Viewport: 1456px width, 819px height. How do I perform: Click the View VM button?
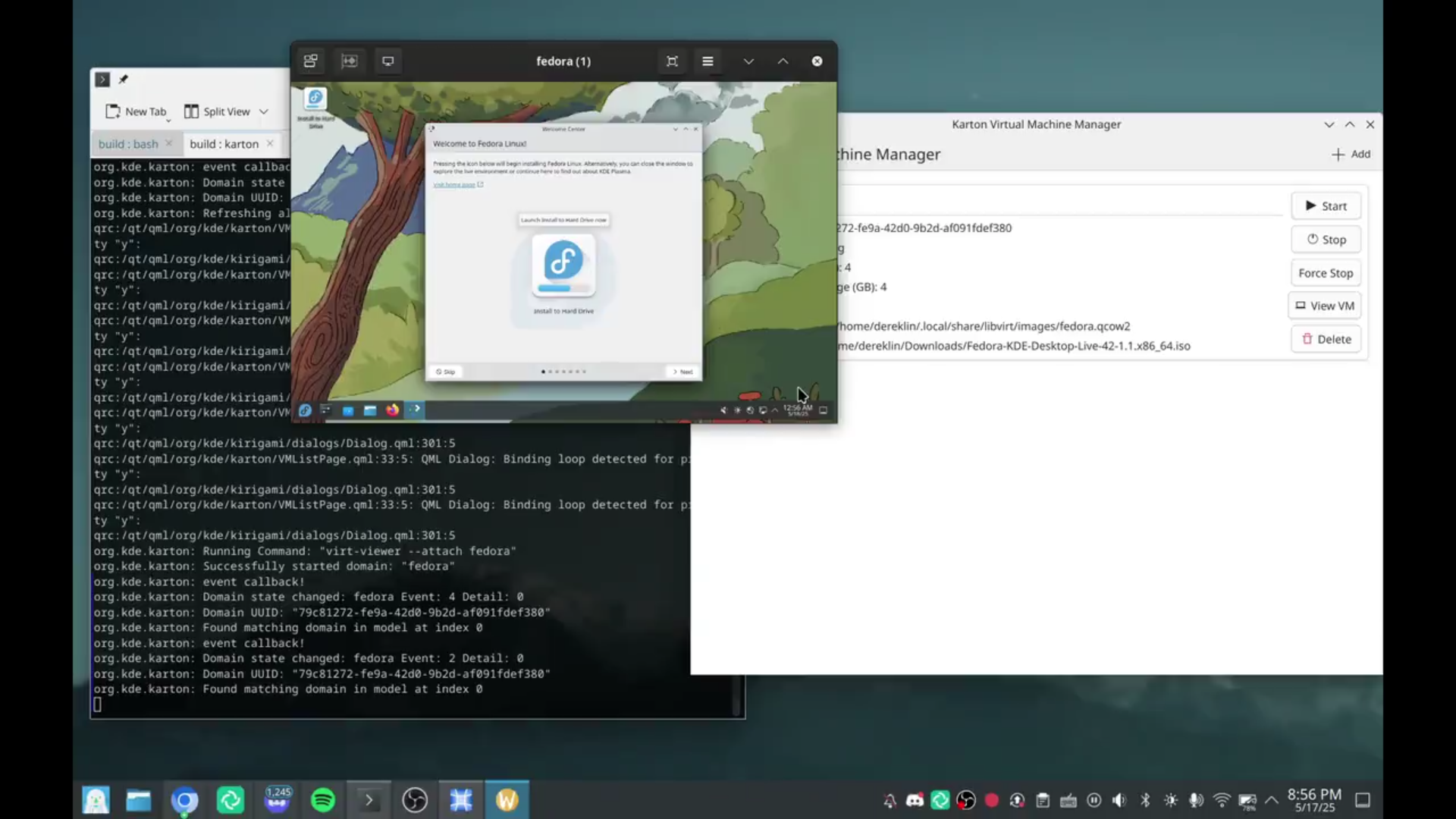point(1325,306)
